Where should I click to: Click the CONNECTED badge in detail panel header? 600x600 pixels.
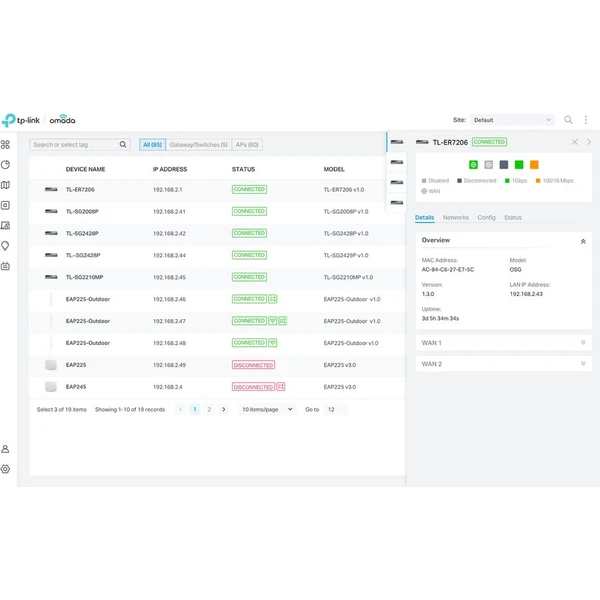point(489,142)
